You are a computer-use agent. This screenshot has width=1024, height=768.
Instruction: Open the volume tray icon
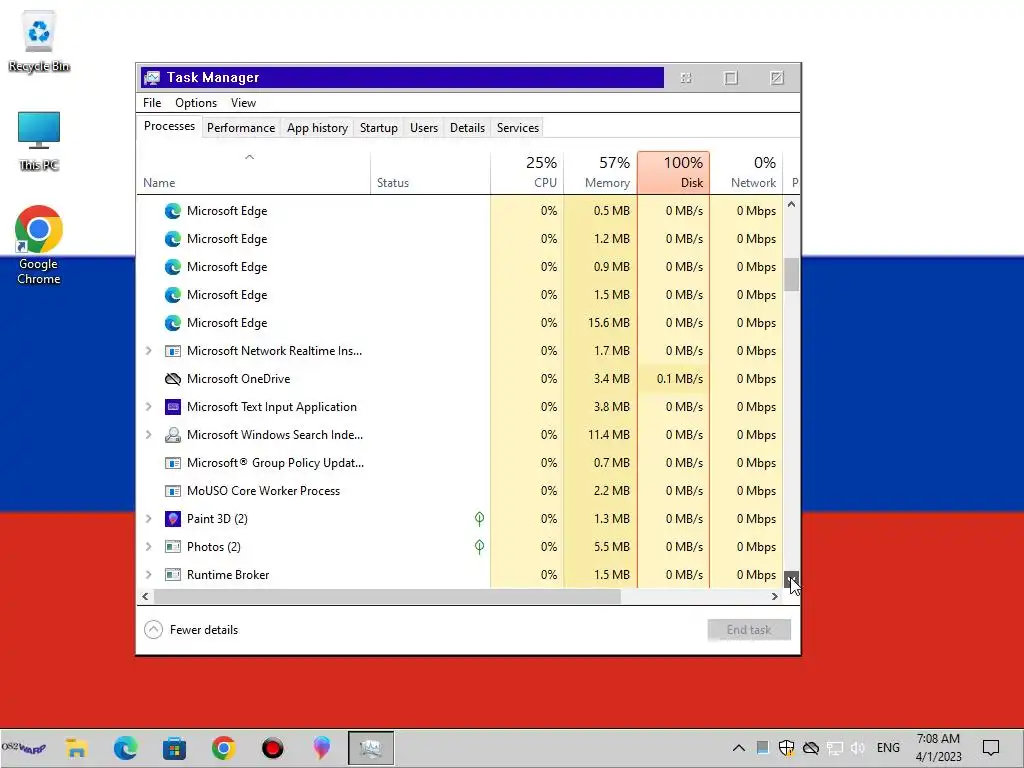click(858, 748)
